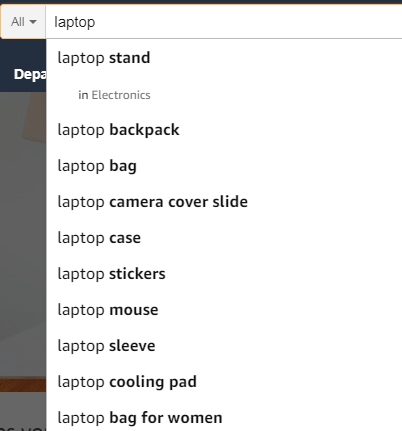The width and height of the screenshot is (402, 431).
Task: Pick the "laptop bag" suggestion
Action: point(224,166)
